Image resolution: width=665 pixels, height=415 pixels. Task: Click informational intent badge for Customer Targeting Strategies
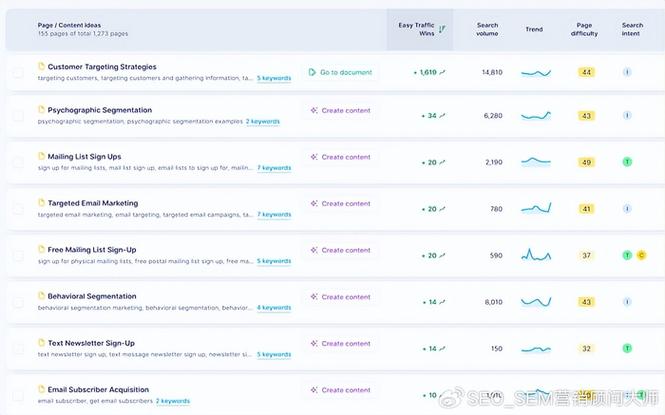click(x=627, y=72)
